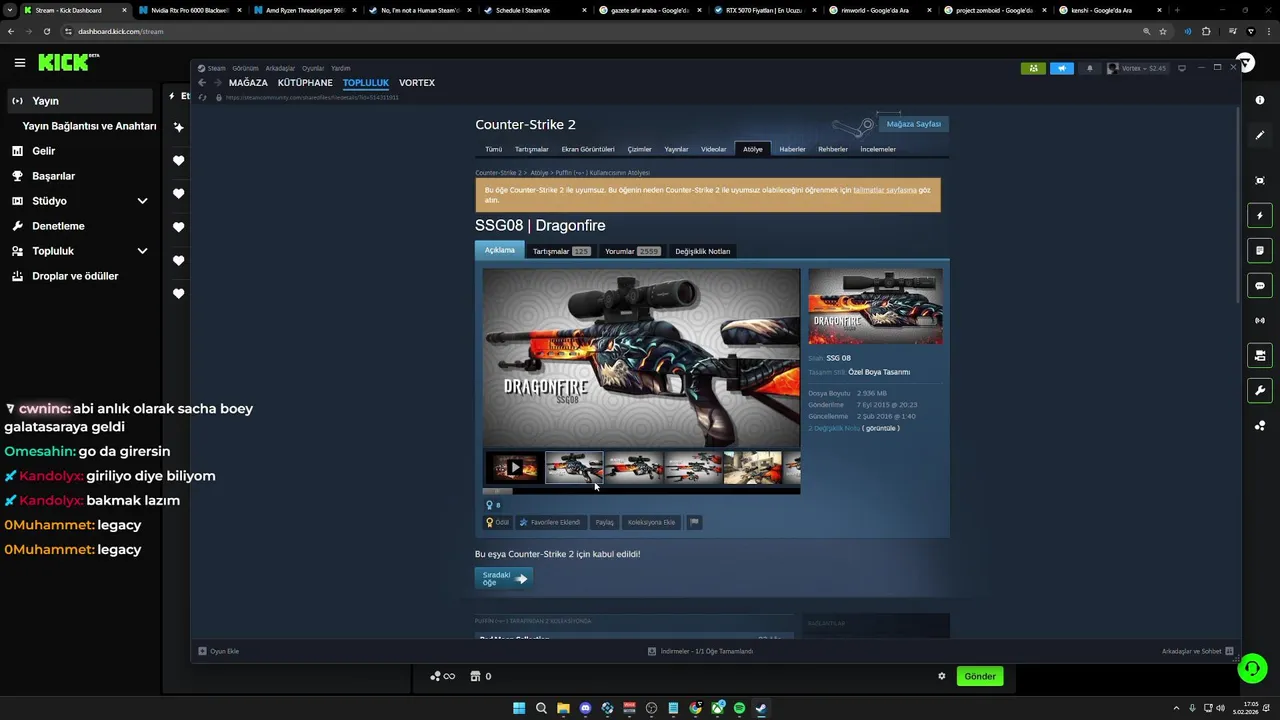Open Ekran Görüntüleri tab
This screenshot has width=1280, height=720.
point(588,149)
